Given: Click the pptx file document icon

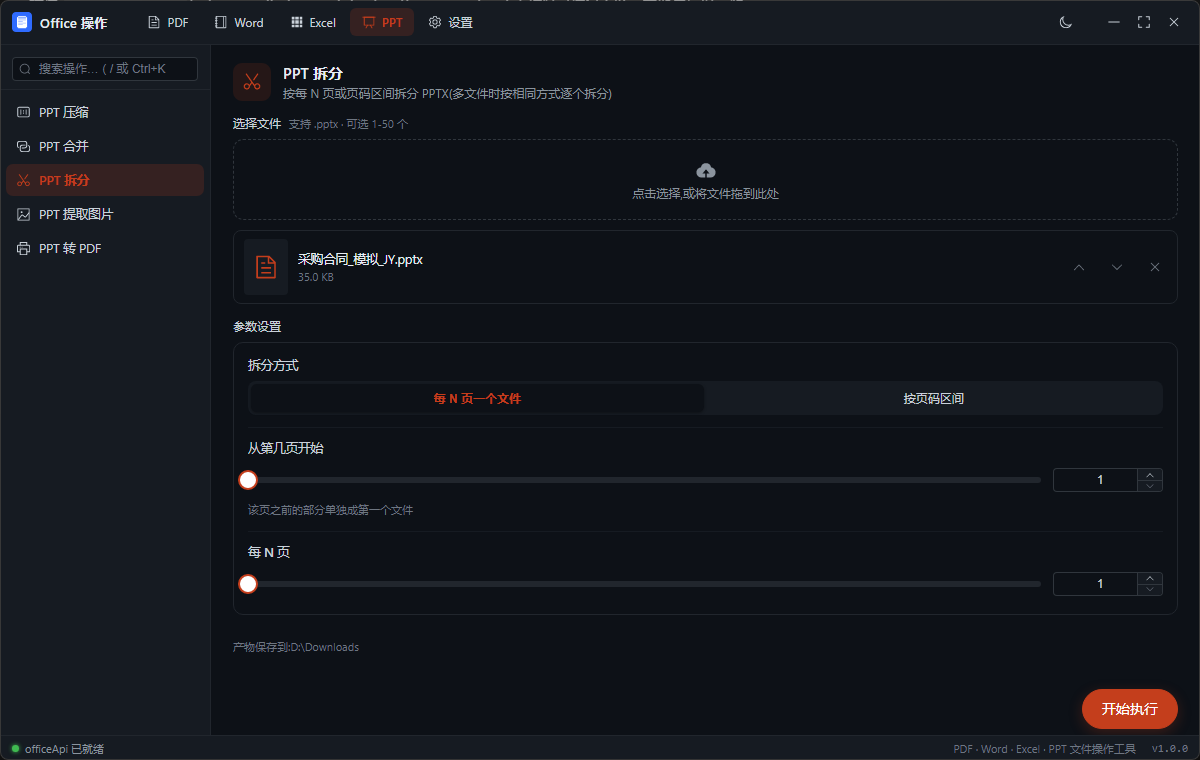Looking at the screenshot, I should 266,267.
